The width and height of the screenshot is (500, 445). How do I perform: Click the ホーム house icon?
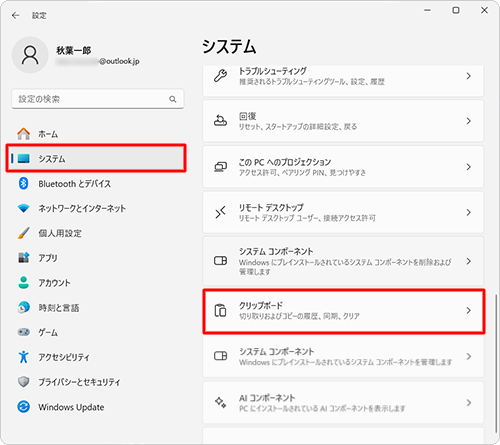click(x=24, y=134)
